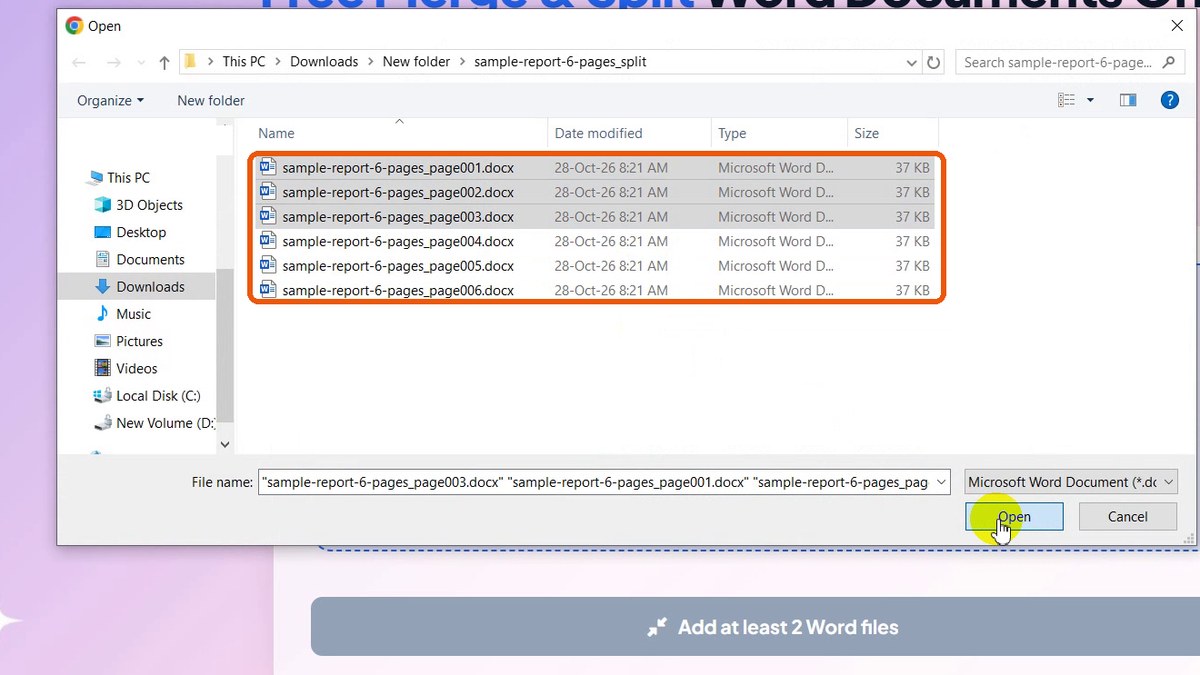Expand the view options dropdown arrow

click(1090, 100)
